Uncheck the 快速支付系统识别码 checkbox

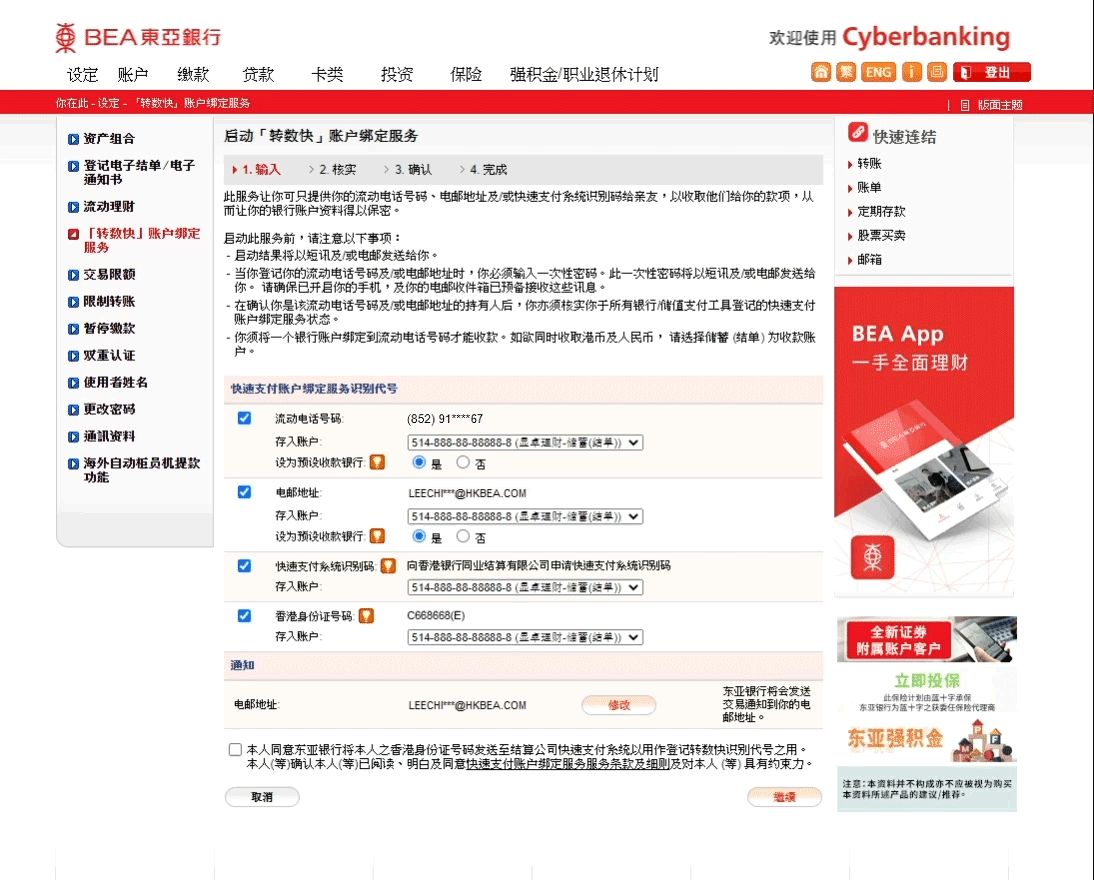tap(244, 565)
